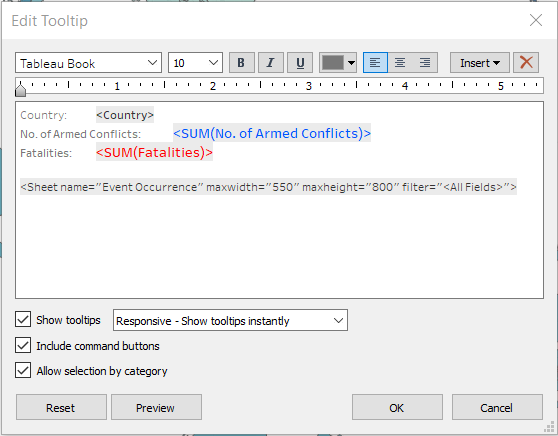Click the Preview button

click(156, 407)
